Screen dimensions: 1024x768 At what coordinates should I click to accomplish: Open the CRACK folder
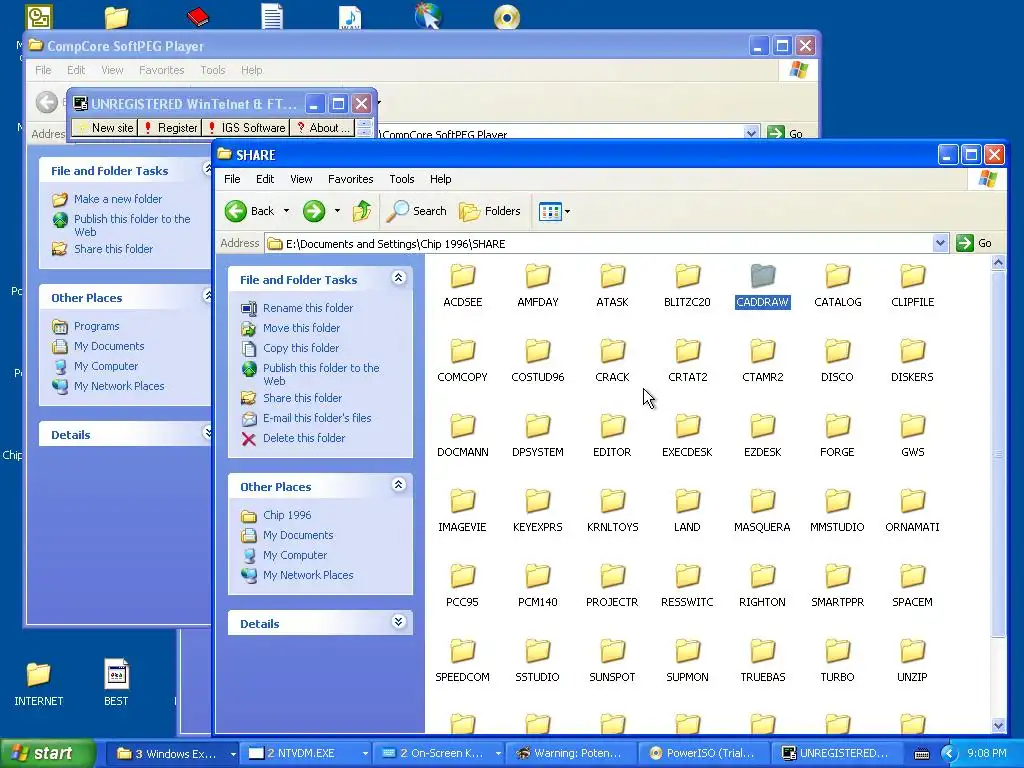click(x=612, y=361)
